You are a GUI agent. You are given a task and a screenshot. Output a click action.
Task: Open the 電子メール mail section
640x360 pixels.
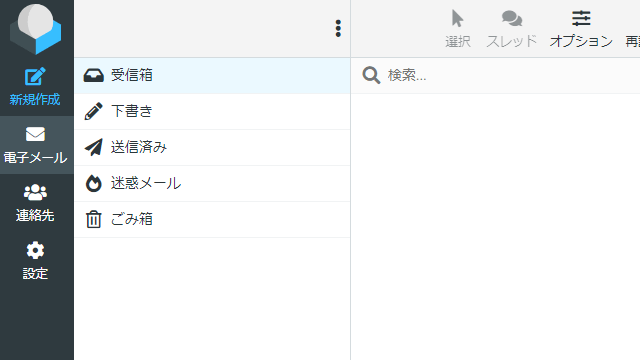pyautogui.click(x=36, y=145)
